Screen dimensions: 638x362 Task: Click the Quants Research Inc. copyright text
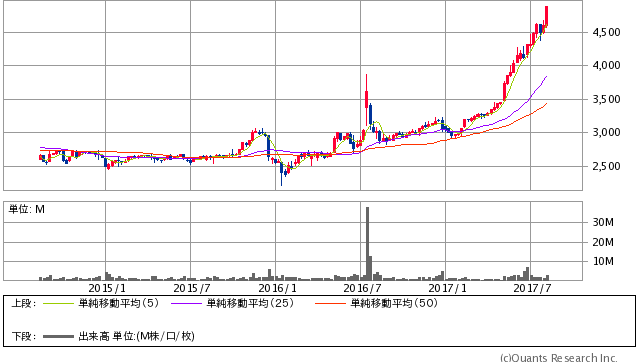click(559, 358)
